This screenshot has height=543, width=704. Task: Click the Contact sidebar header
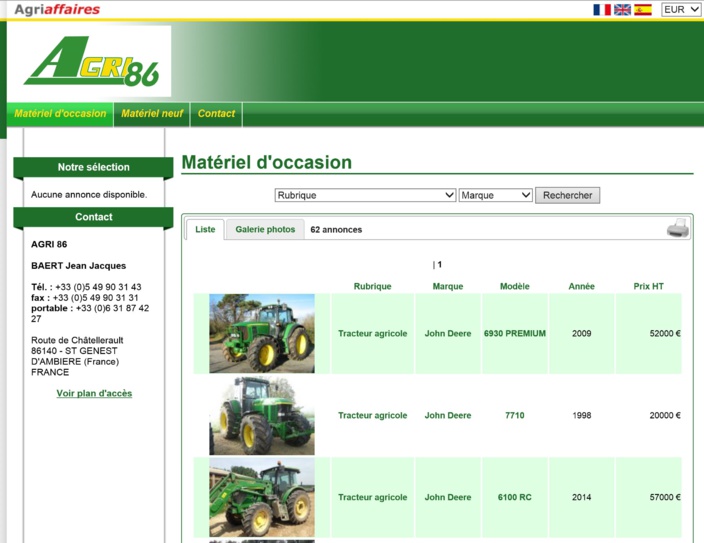(93, 217)
